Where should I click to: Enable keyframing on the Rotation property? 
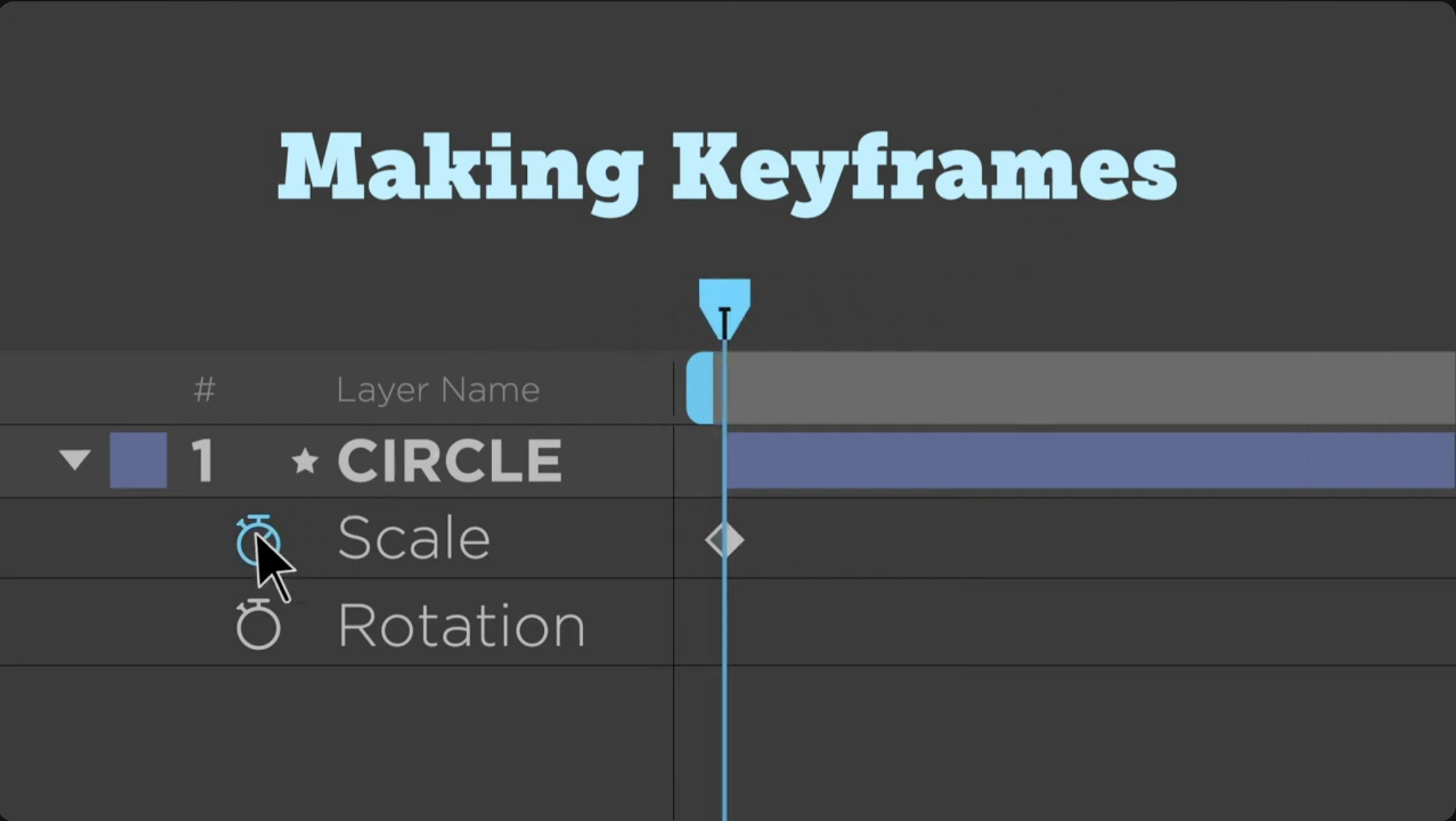(x=259, y=625)
